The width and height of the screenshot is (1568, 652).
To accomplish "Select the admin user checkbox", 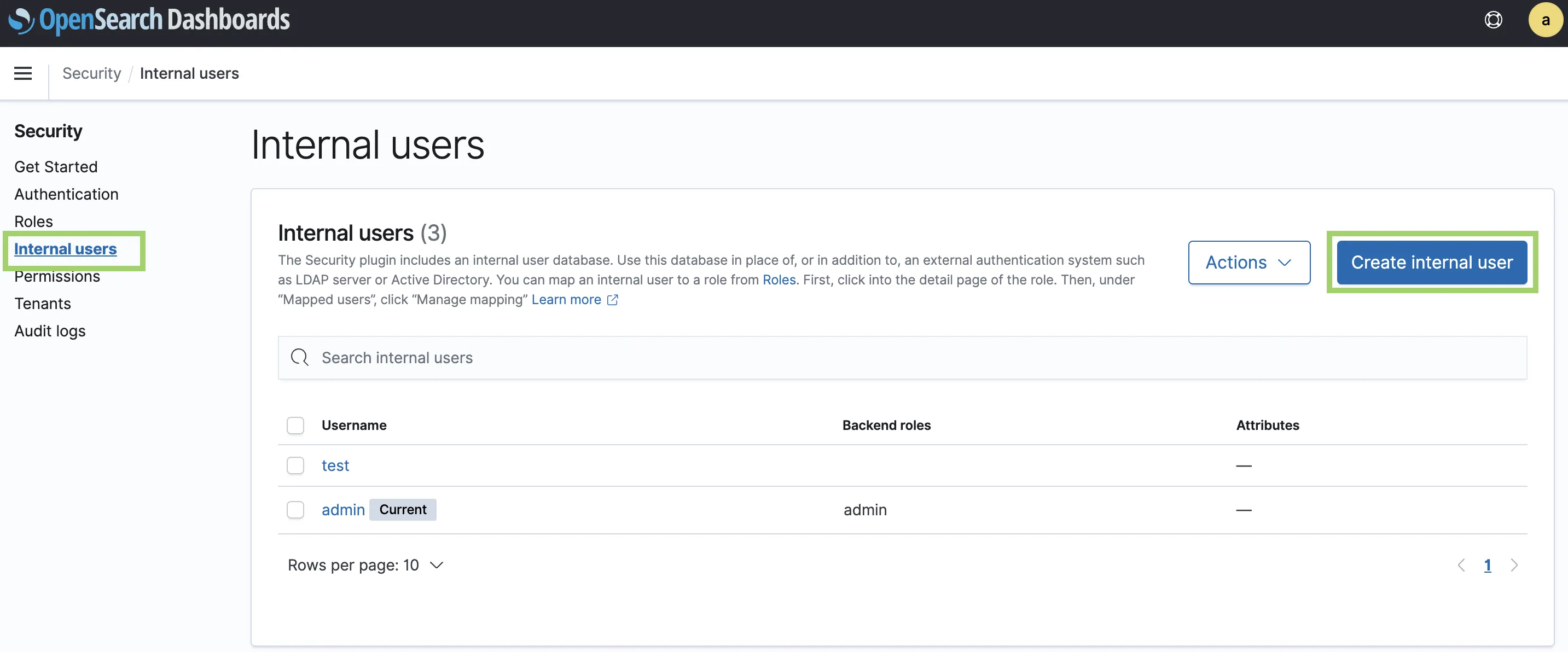I will [295, 510].
